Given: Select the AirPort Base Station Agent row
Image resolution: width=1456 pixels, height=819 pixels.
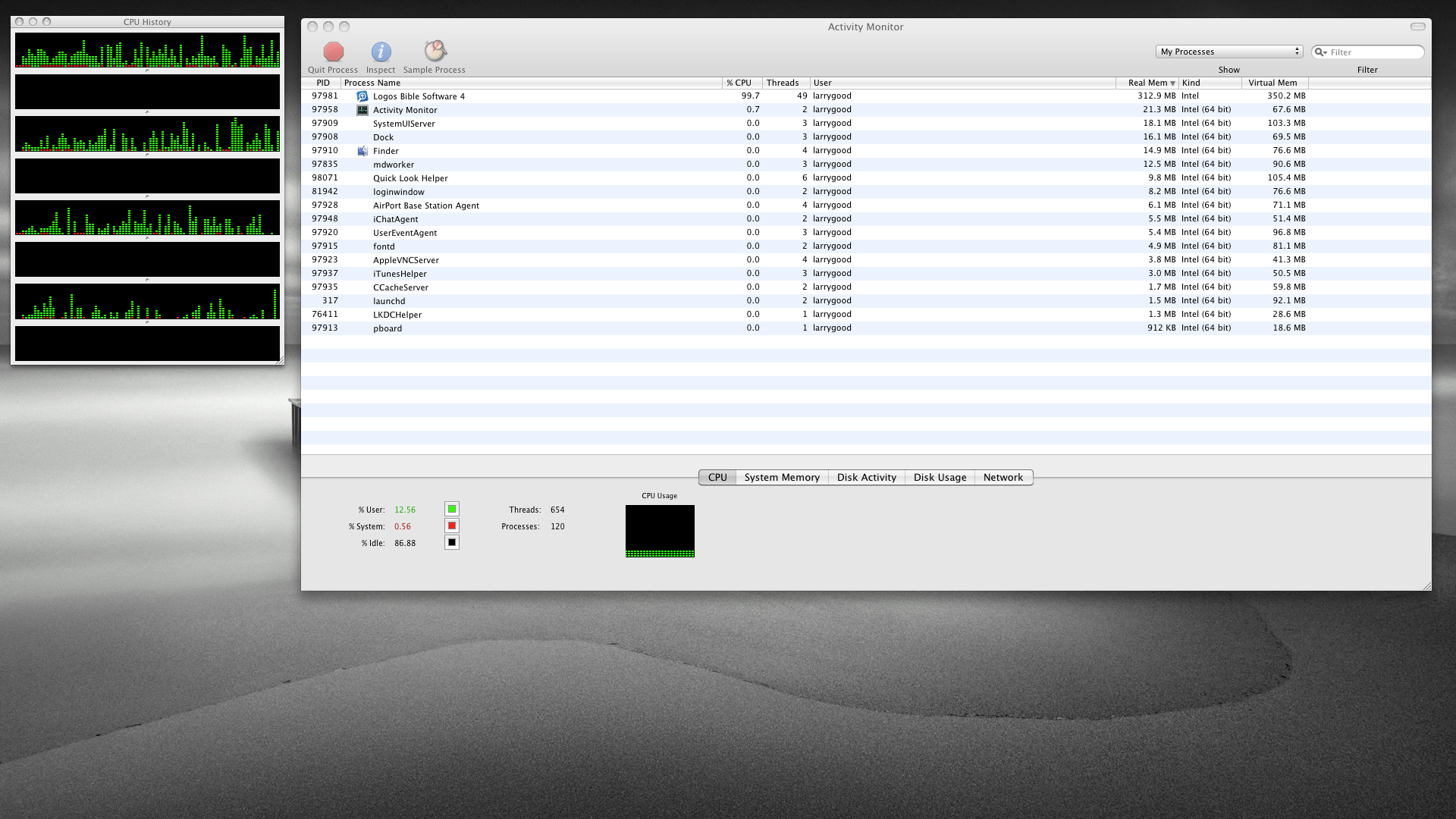Looking at the screenshot, I should click(x=866, y=206).
